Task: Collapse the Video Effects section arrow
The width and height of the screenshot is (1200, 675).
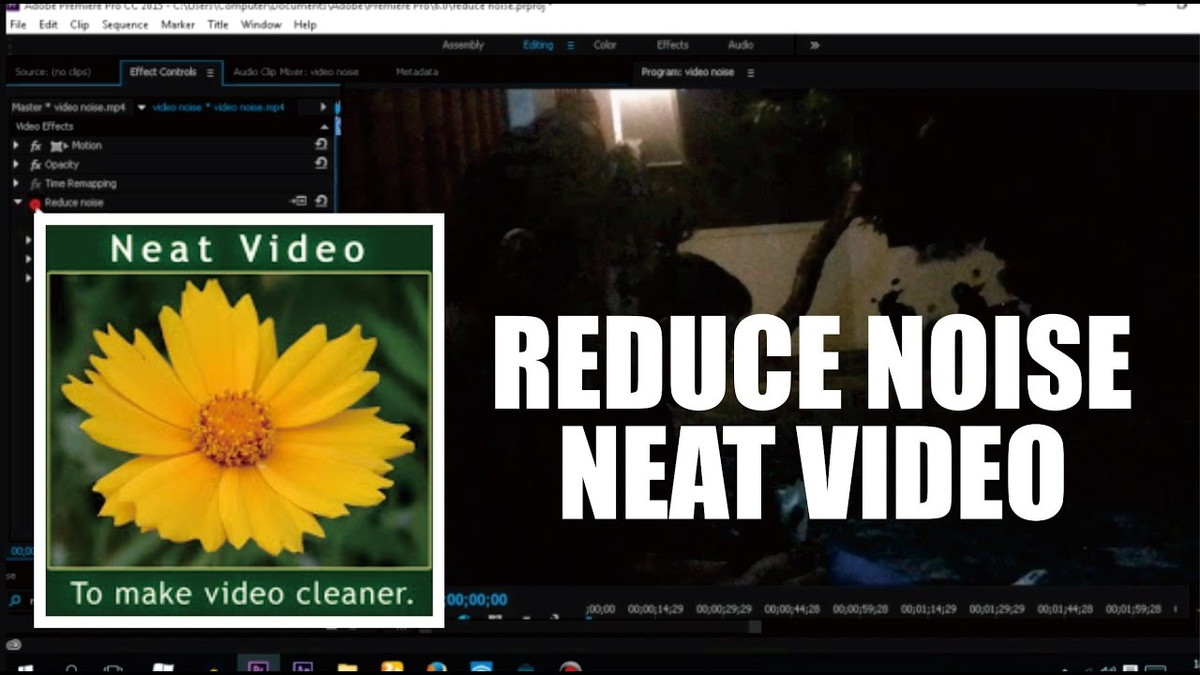Action: pyautogui.click(x=324, y=127)
